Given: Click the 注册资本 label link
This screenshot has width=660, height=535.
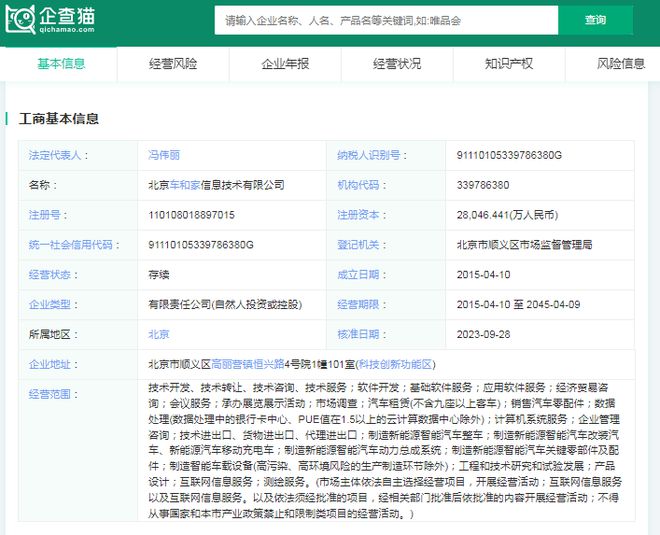Looking at the screenshot, I should coord(358,215).
